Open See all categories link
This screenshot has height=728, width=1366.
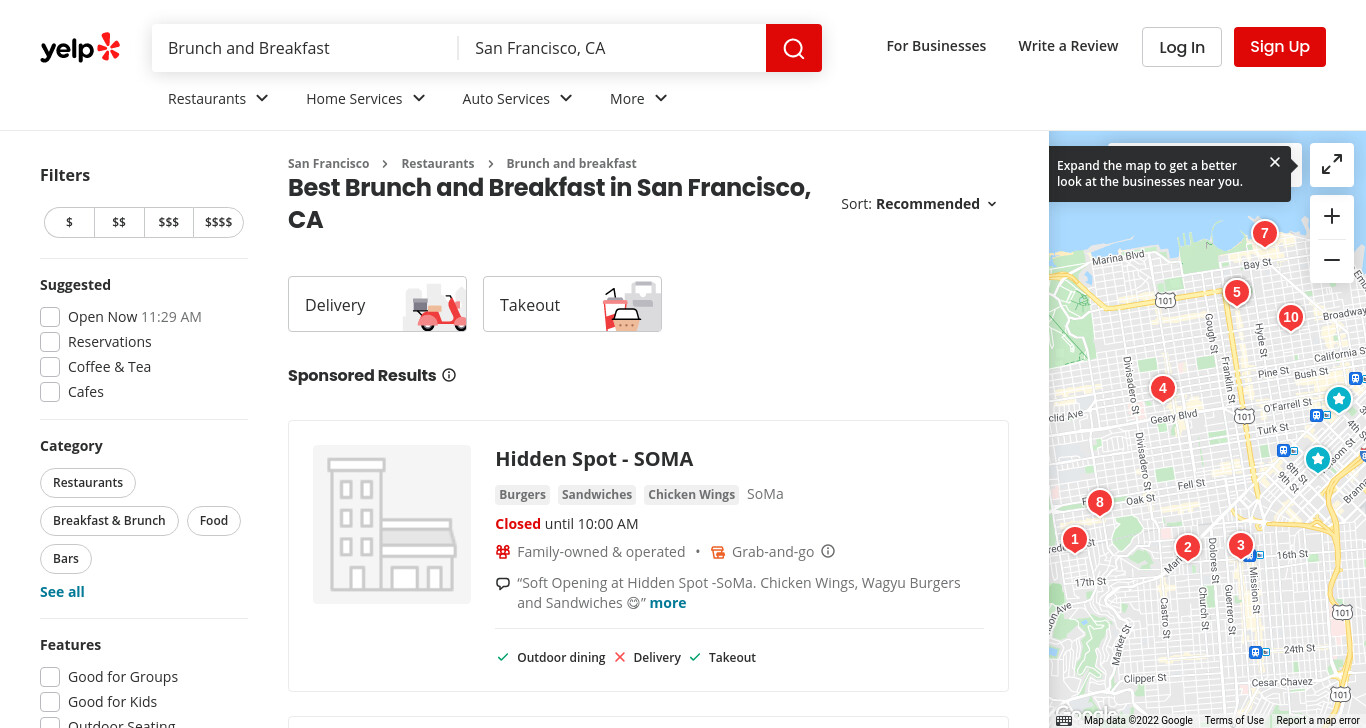(x=62, y=592)
